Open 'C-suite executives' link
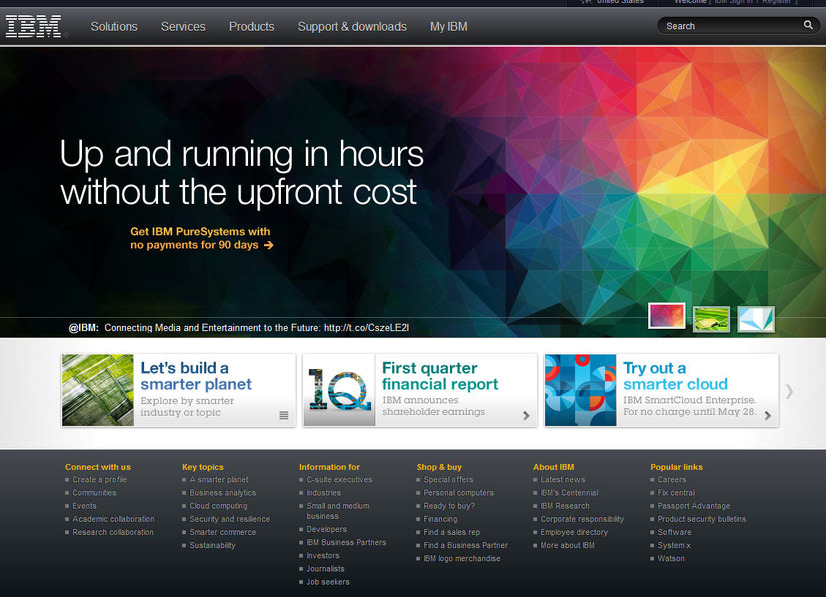Screen dimensions: 826x597 (x=339, y=479)
